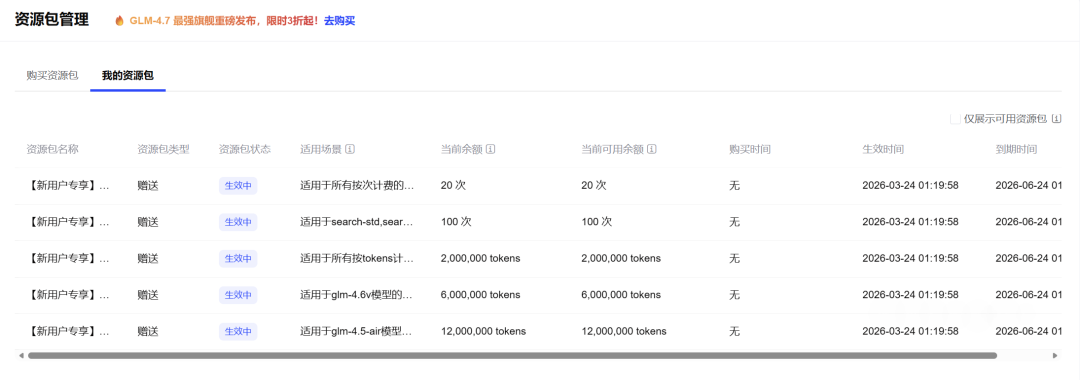Open the 去购买 link
1080x380 pixels.
coord(340,21)
